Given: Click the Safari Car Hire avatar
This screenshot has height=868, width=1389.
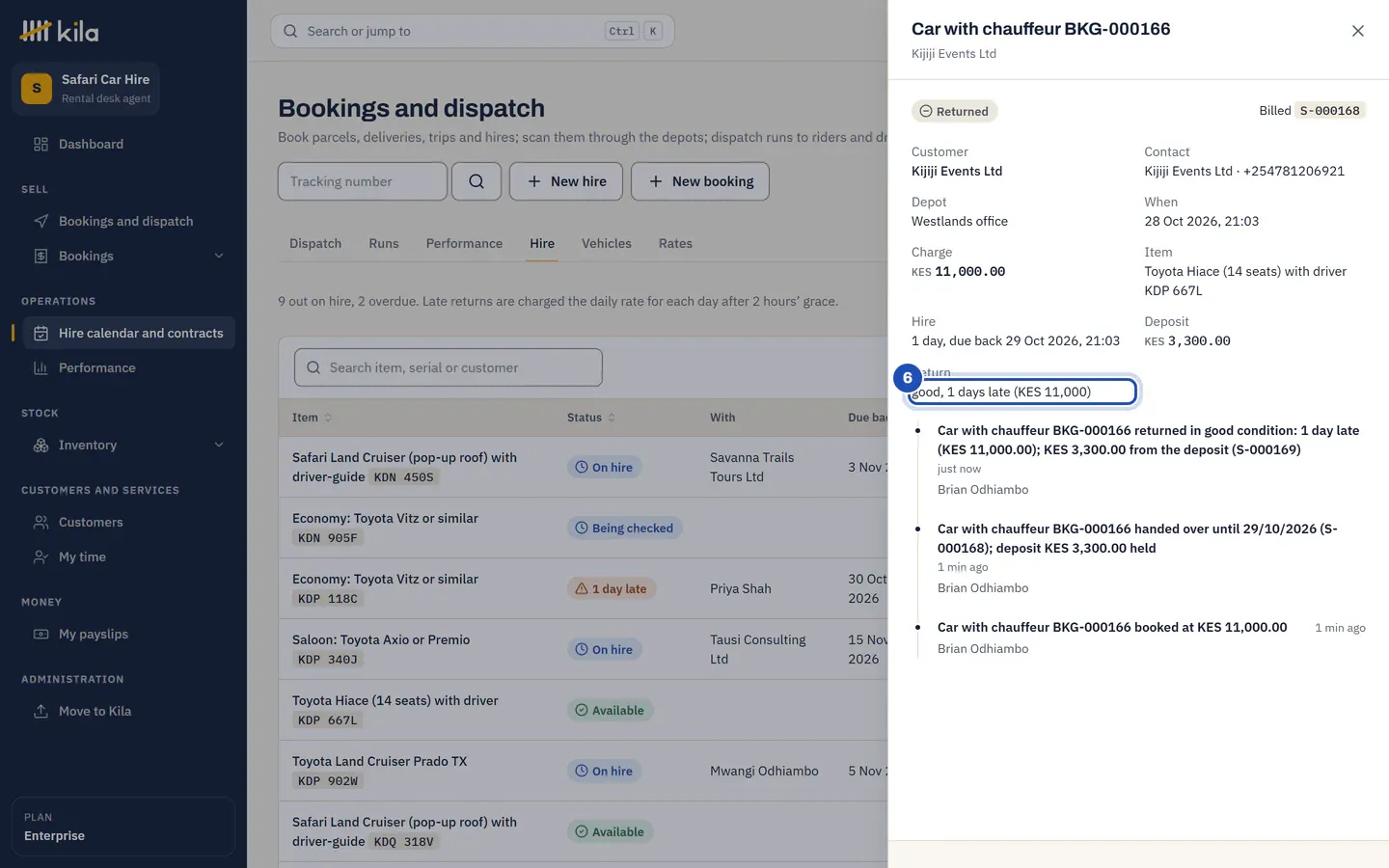Looking at the screenshot, I should [x=37, y=88].
